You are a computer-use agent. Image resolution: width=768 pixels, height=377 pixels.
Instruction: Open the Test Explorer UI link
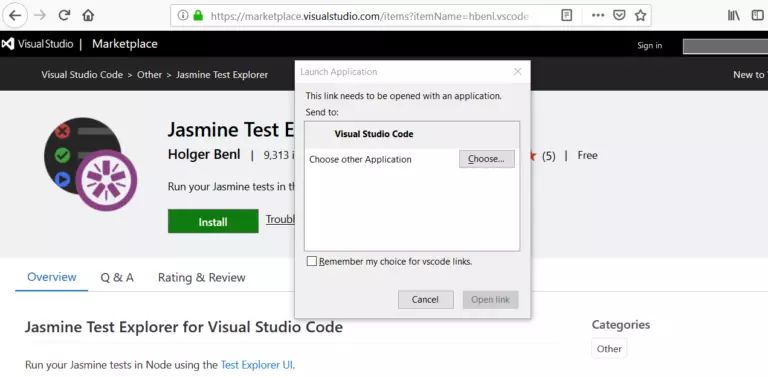pyautogui.click(x=257, y=365)
